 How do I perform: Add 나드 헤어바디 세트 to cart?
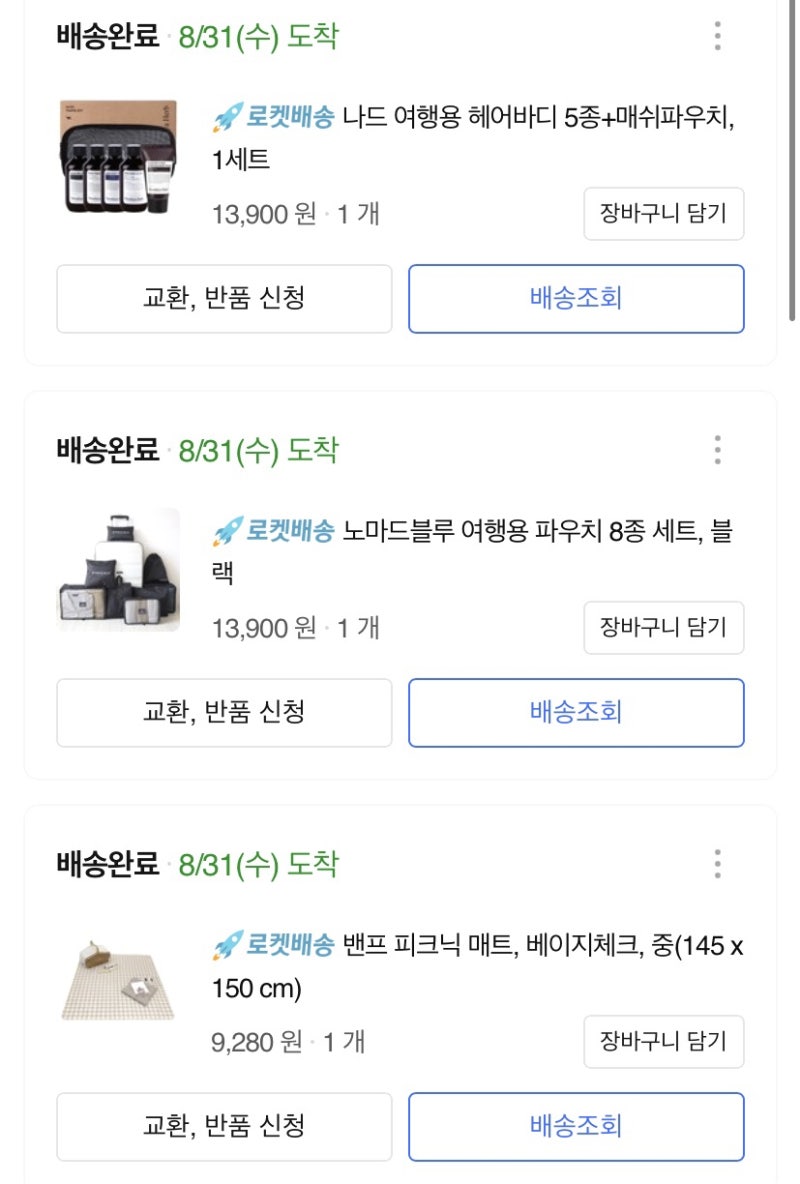(x=663, y=213)
